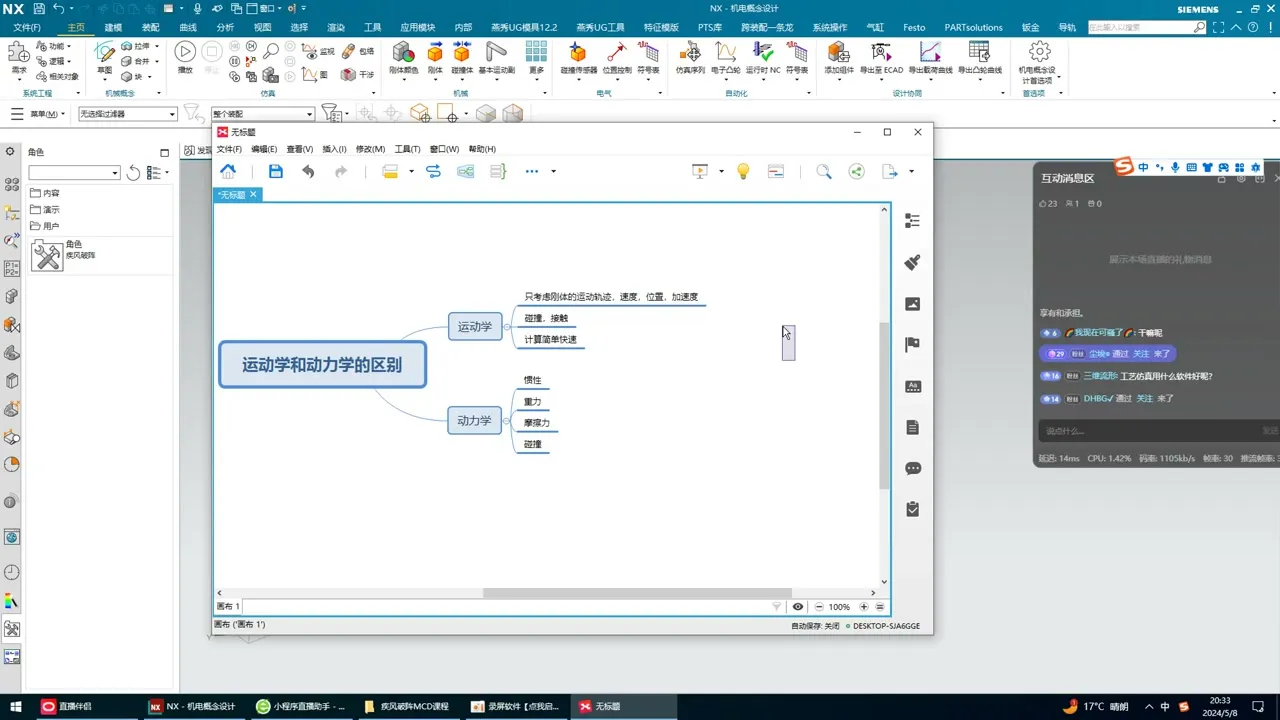Collapse the 动力学 branch node toggle
The height and width of the screenshot is (720, 1280).
click(507, 421)
